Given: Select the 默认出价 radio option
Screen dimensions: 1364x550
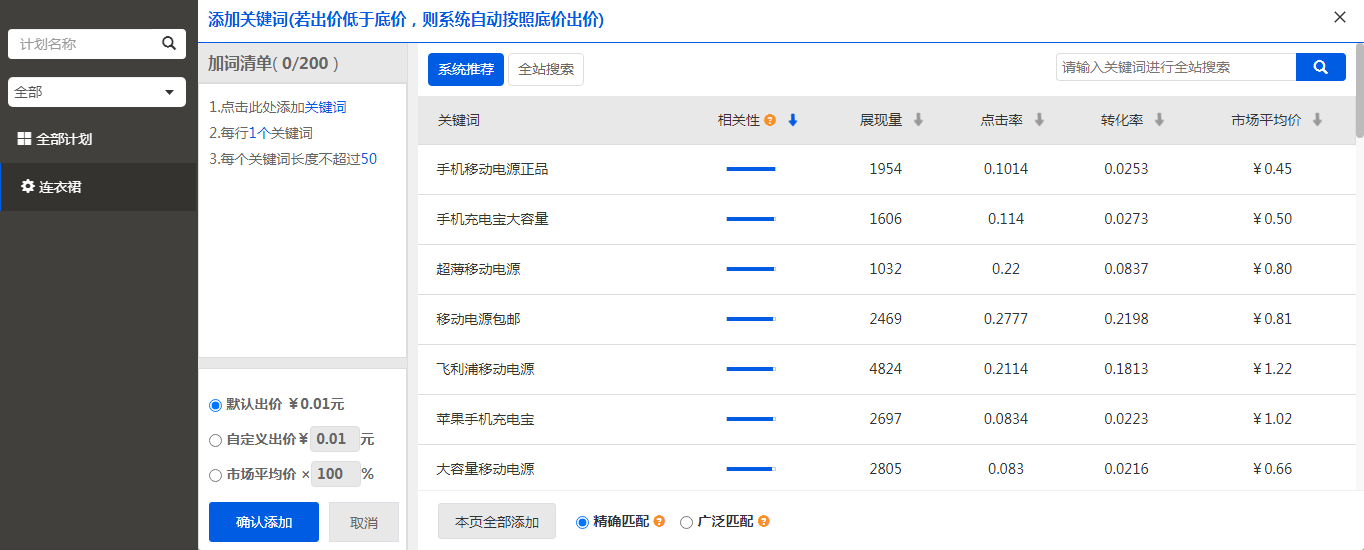Looking at the screenshot, I should [x=215, y=405].
